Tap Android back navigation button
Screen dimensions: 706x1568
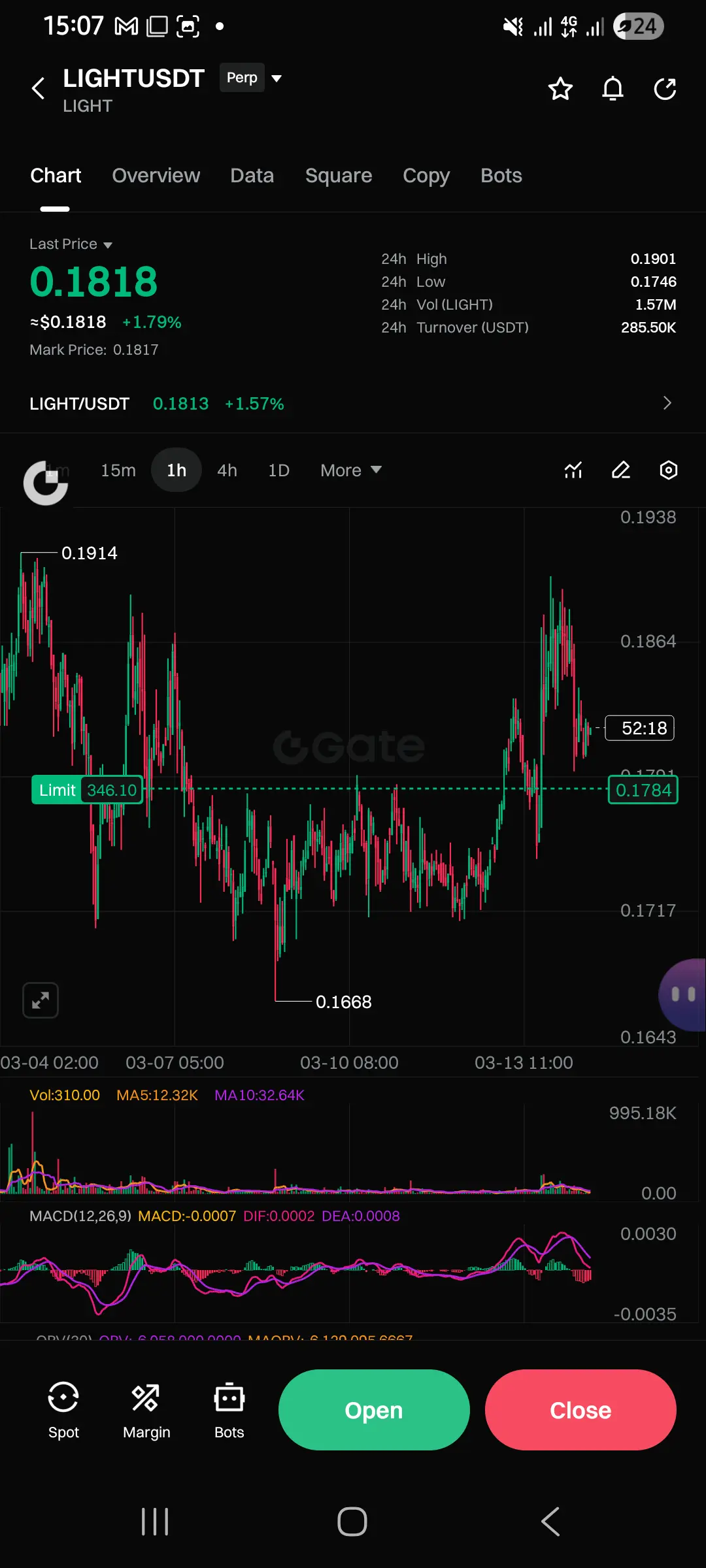550,1522
